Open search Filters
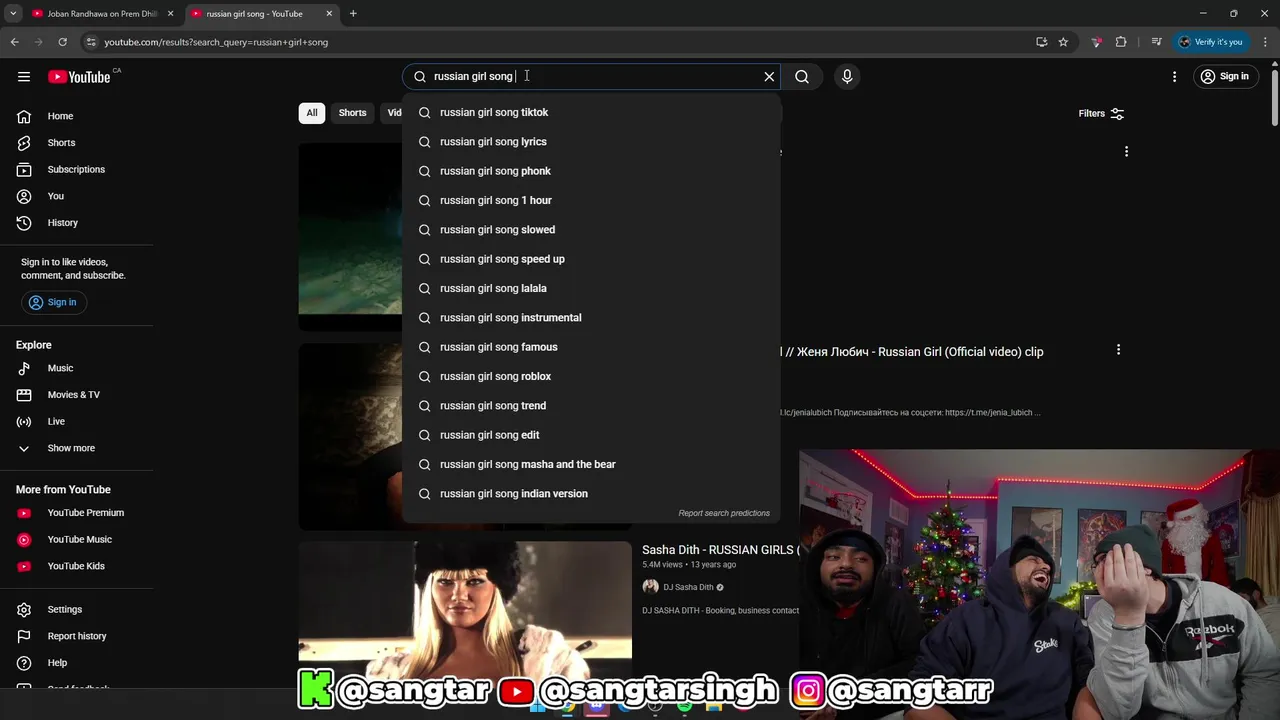 tap(1101, 114)
